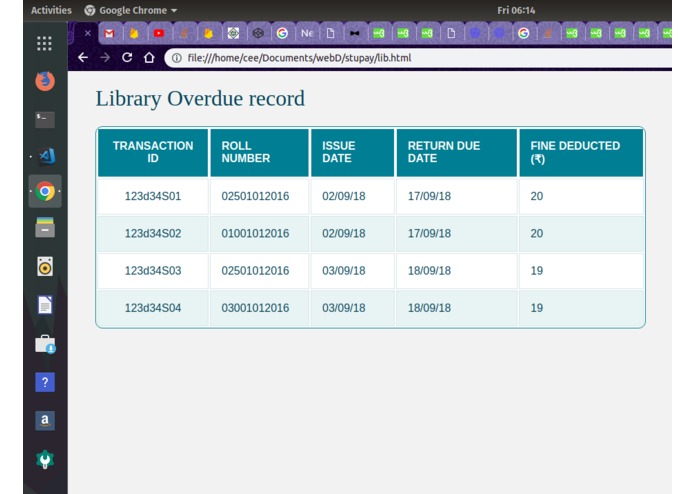This screenshot has height=494, width=695.
Task: Switch to the bow-tie icon tab
Action: [355, 33]
